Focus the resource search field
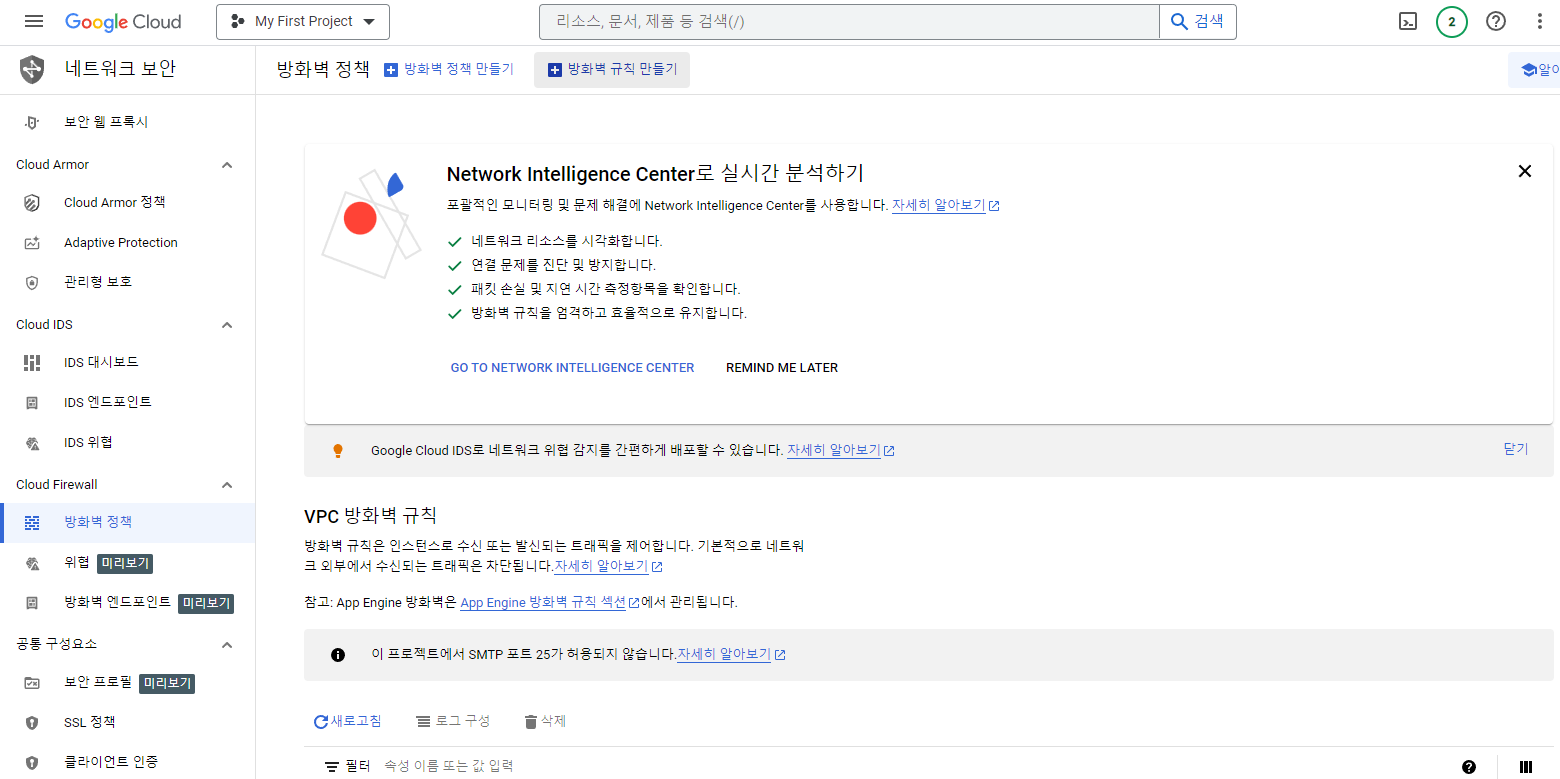1560x779 pixels. point(849,21)
